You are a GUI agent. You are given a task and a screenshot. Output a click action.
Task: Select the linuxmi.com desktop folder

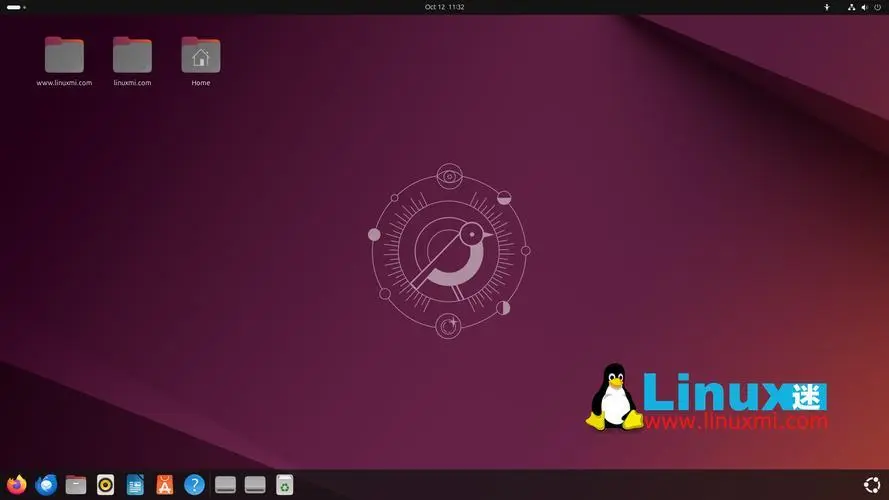(x=132, y=61)
